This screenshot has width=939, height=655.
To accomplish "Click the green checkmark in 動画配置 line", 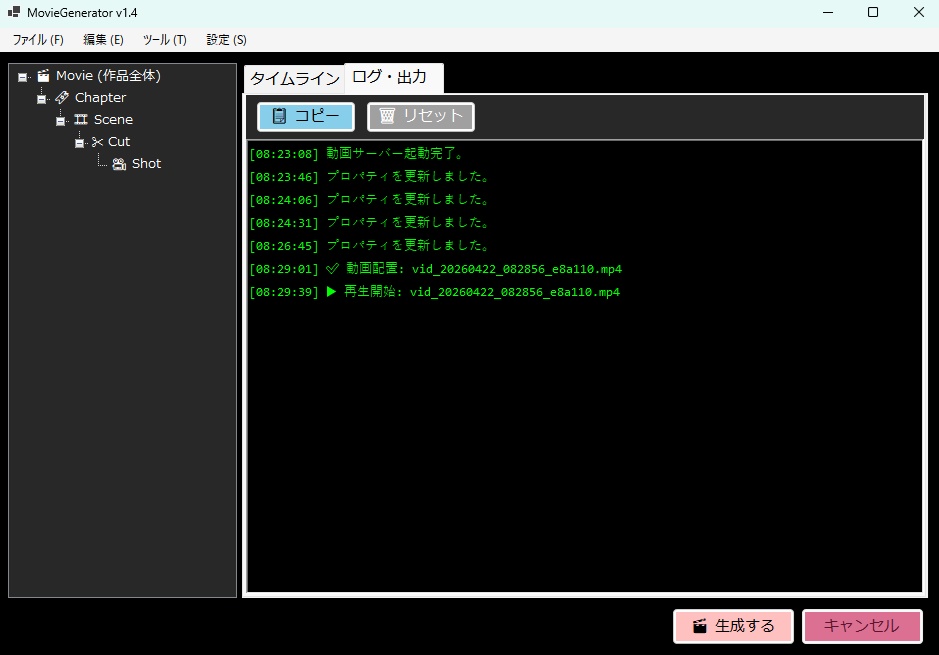I will (x=332, y=269).
